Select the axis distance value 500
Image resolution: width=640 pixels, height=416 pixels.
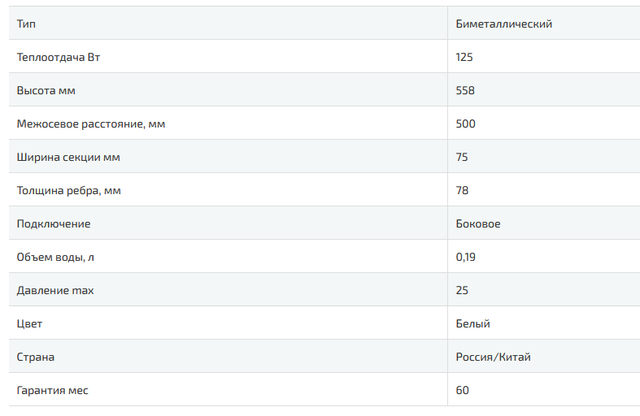point(465,123)
